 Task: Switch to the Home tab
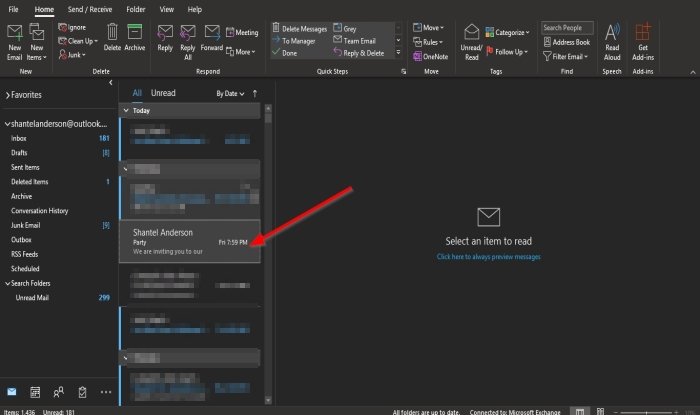(44, 9)
